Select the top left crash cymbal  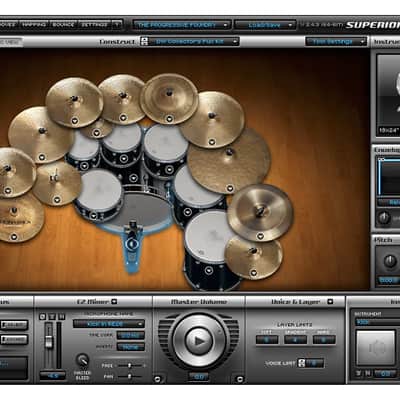74,102
